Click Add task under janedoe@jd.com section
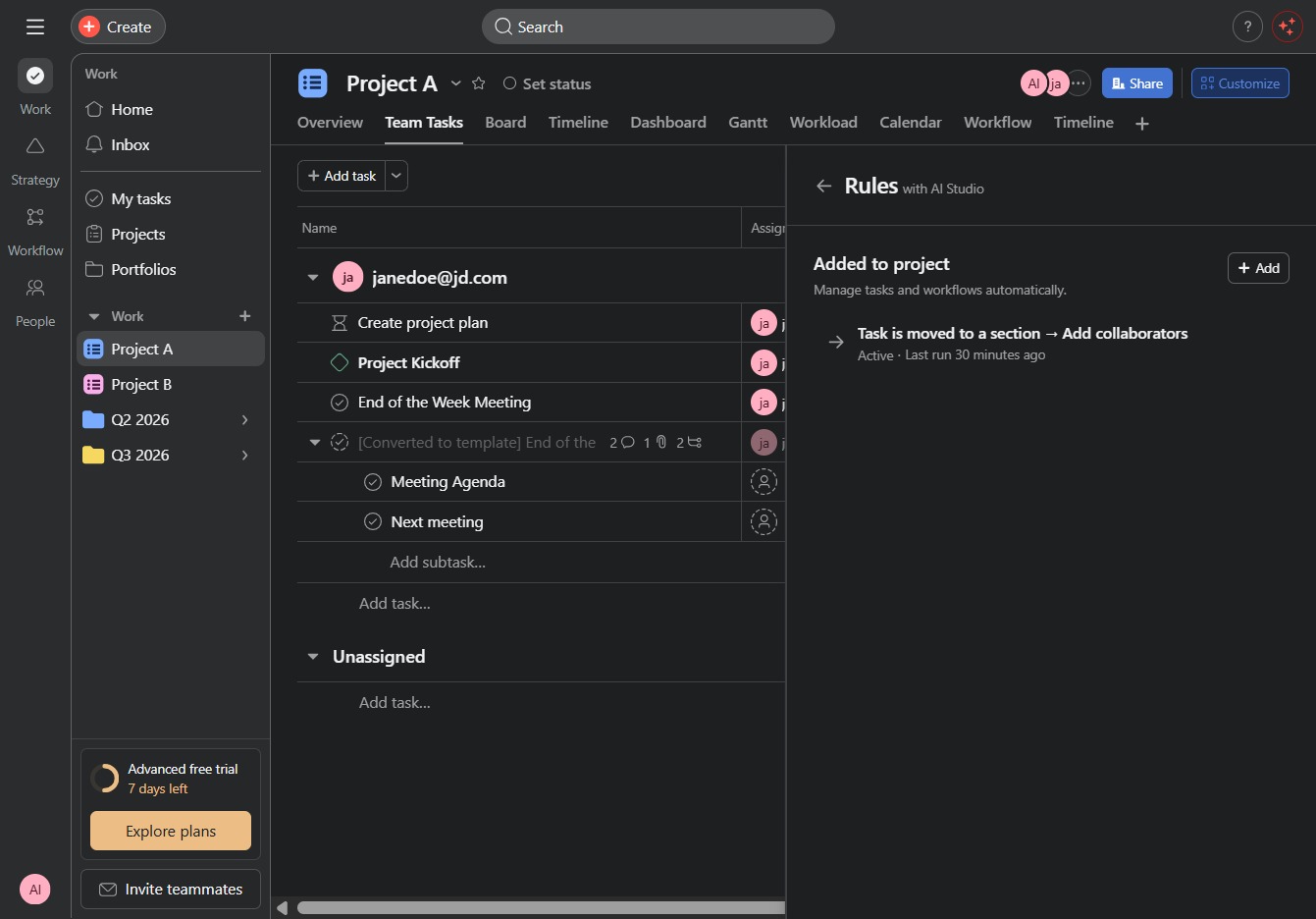 (x=395, y=604)
